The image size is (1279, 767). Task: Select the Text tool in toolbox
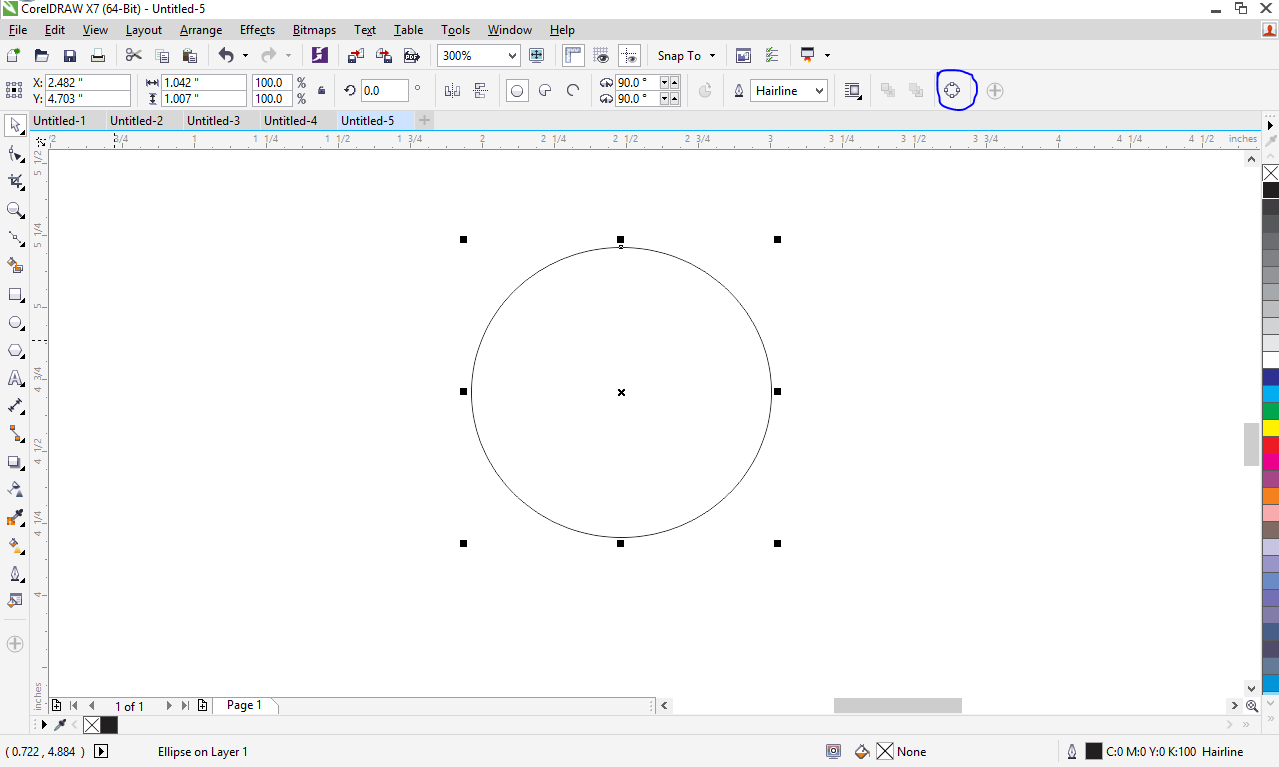point(15,378)
